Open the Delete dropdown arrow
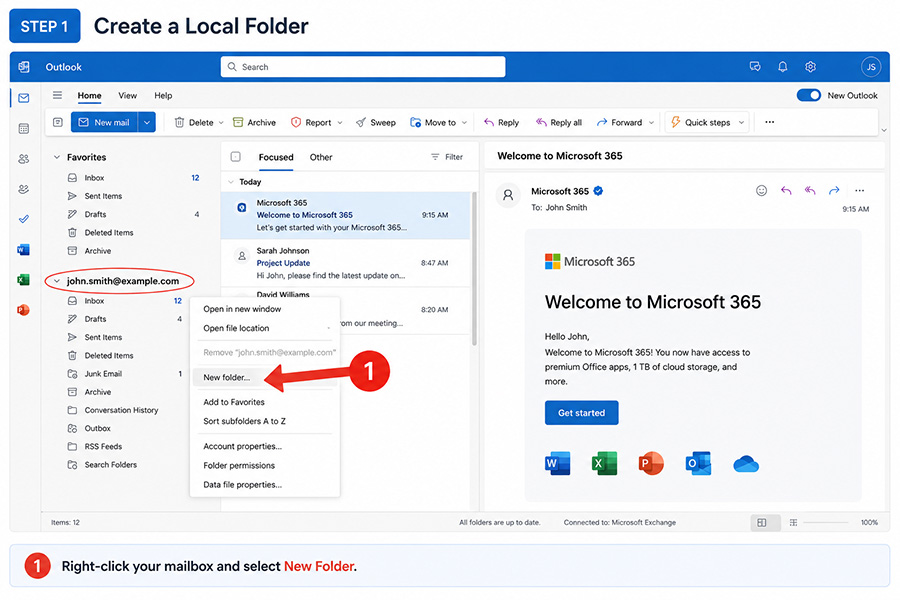900x600 pixels. click(x=221, y=122)
